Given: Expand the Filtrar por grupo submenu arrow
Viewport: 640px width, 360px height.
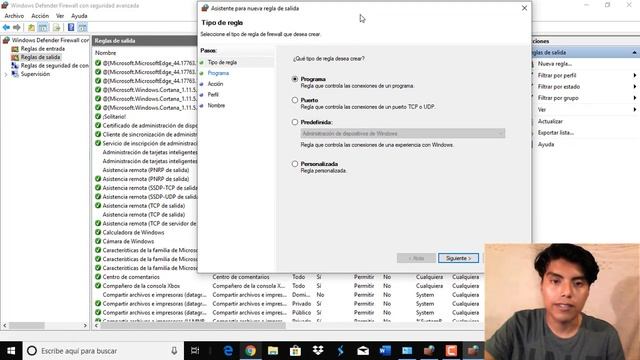Looking at the screenshot, I should click(635, 98).
